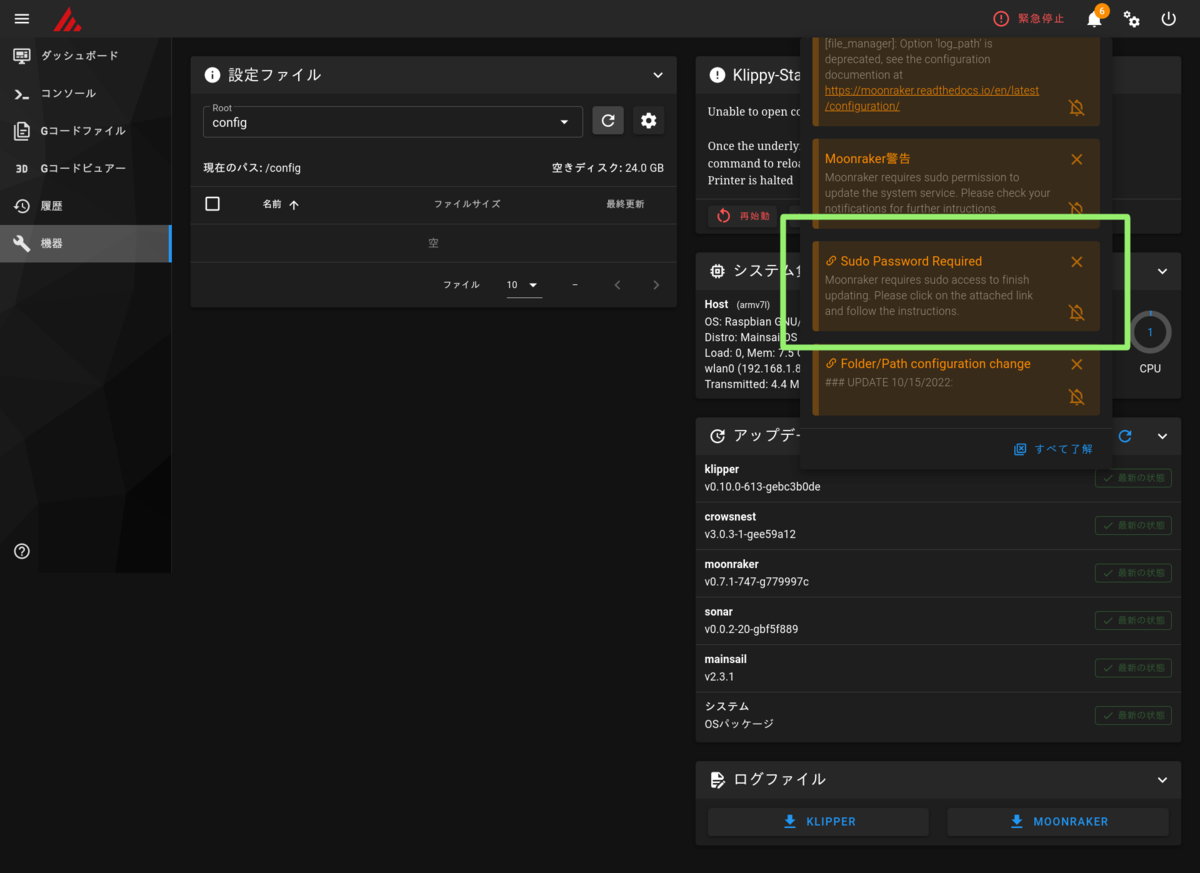Viewport: 1200px width, 873px height.
Task: Open the power menu icon
Action: point(1169,19)
